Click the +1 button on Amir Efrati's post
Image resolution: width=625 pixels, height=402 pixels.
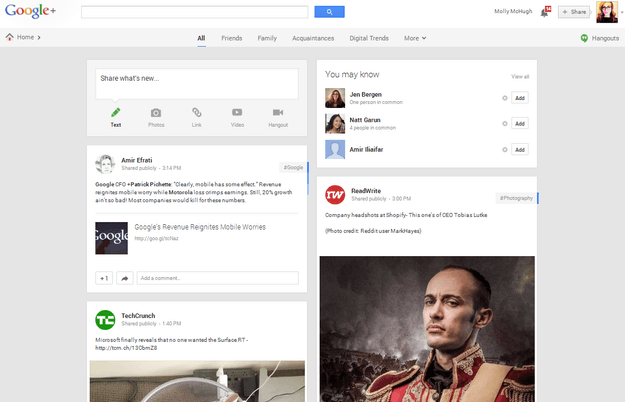click(104, 278)
